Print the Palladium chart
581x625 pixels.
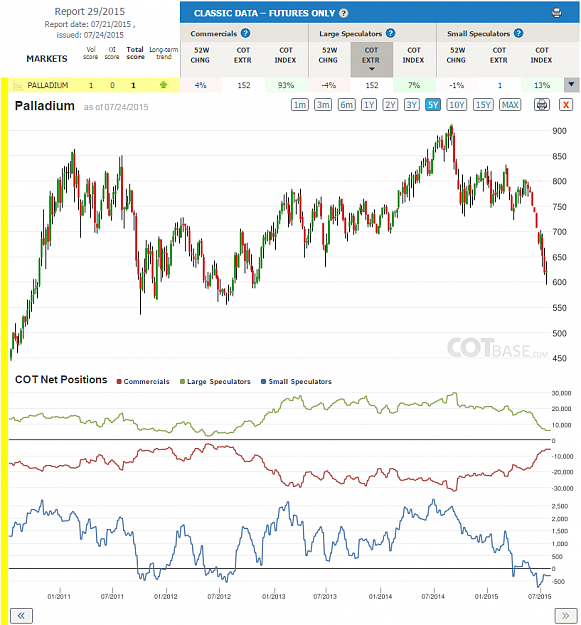click(x=542, y=105)
